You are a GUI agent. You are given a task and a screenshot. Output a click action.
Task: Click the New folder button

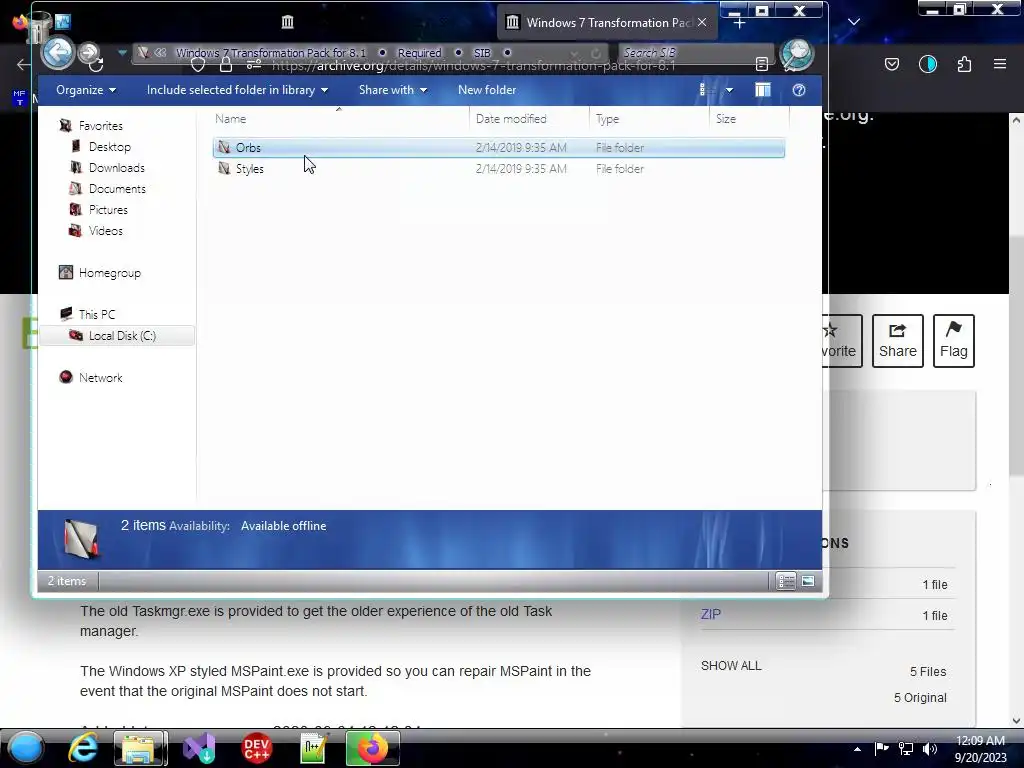coord(487,90)
